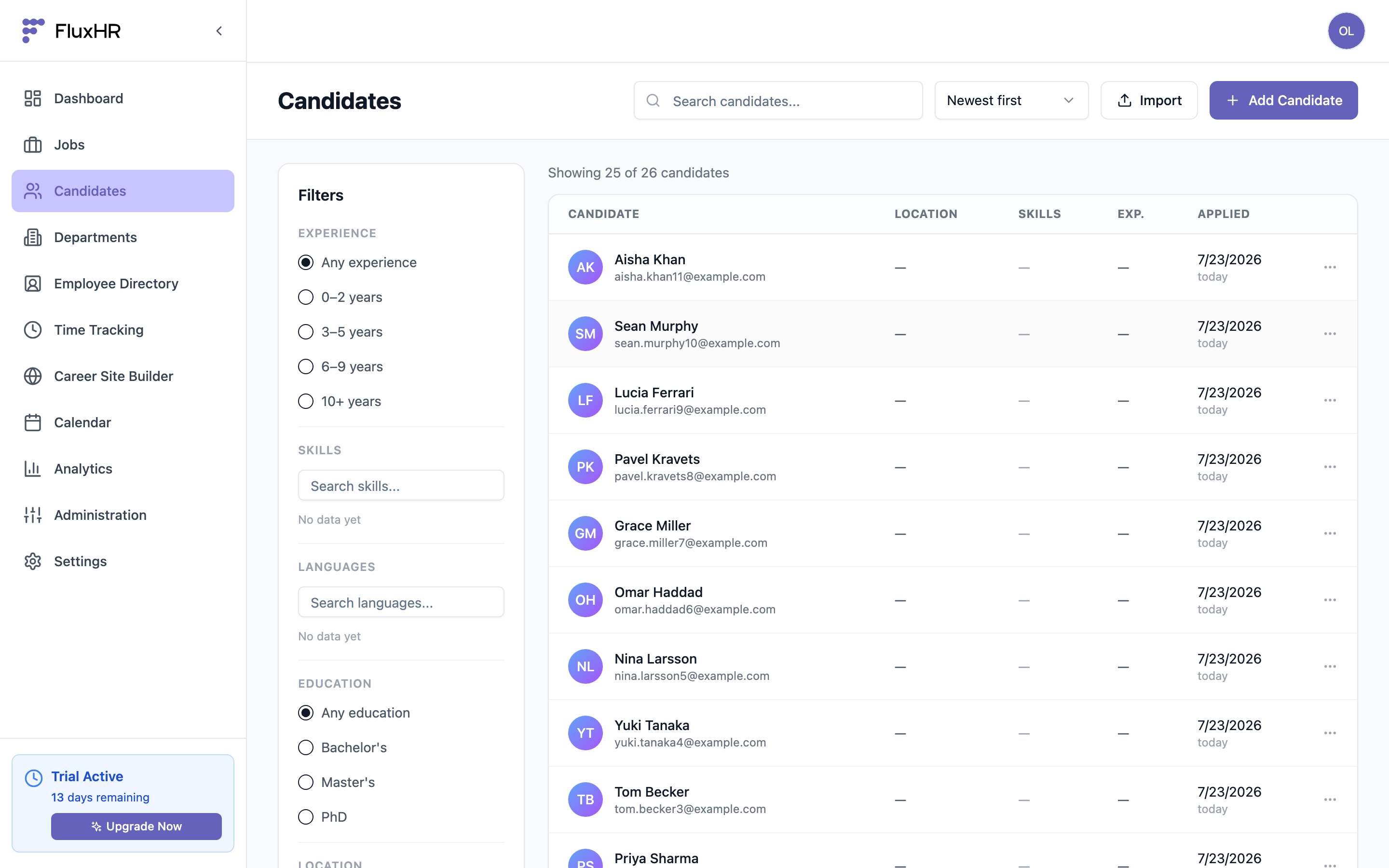This screenshot has width=1389, height=868.
Task: Open the actions menu for Nina Larsson
Action: coord(1330,666)
